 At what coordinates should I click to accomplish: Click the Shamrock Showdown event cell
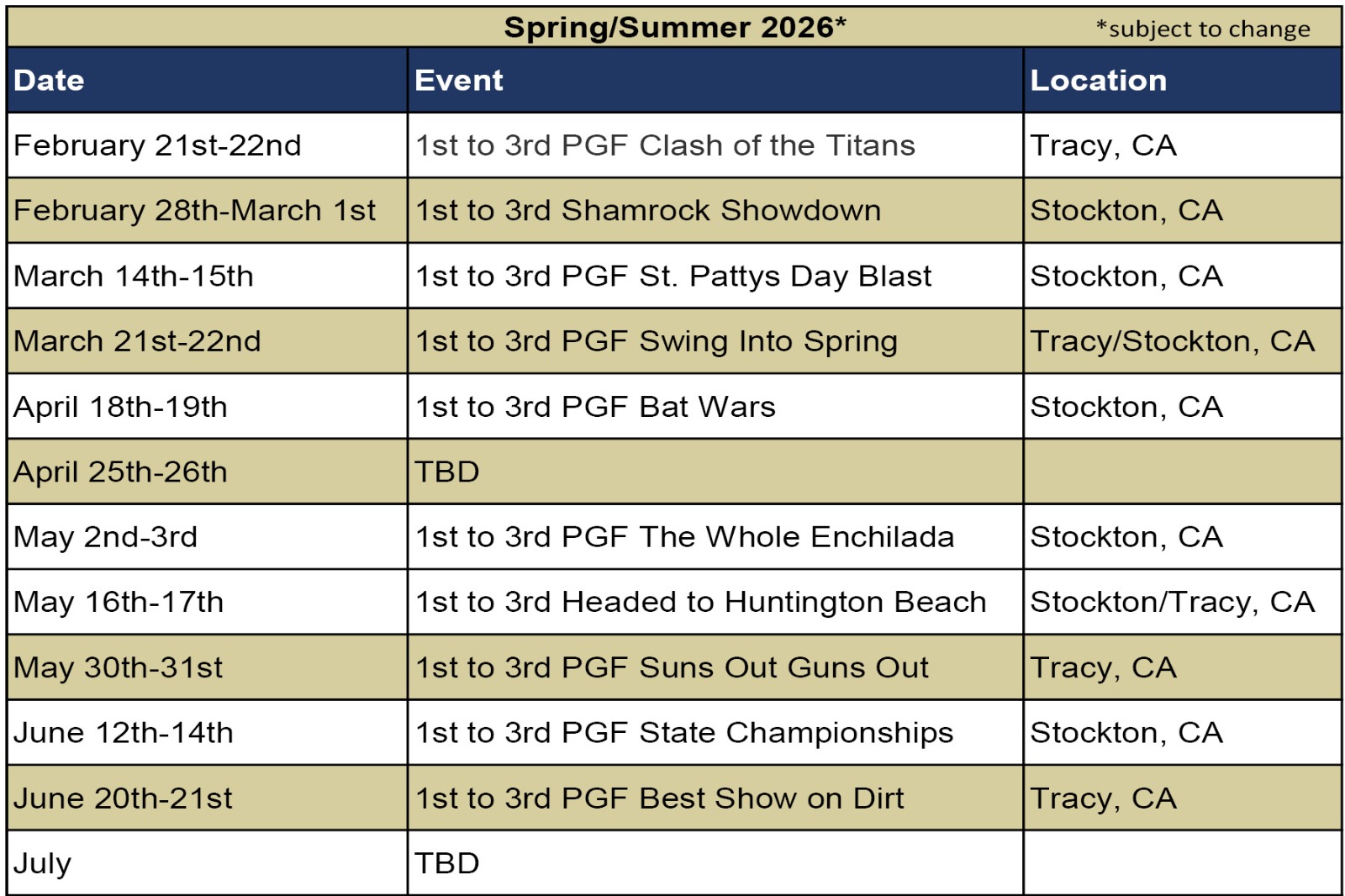(648, 210)
